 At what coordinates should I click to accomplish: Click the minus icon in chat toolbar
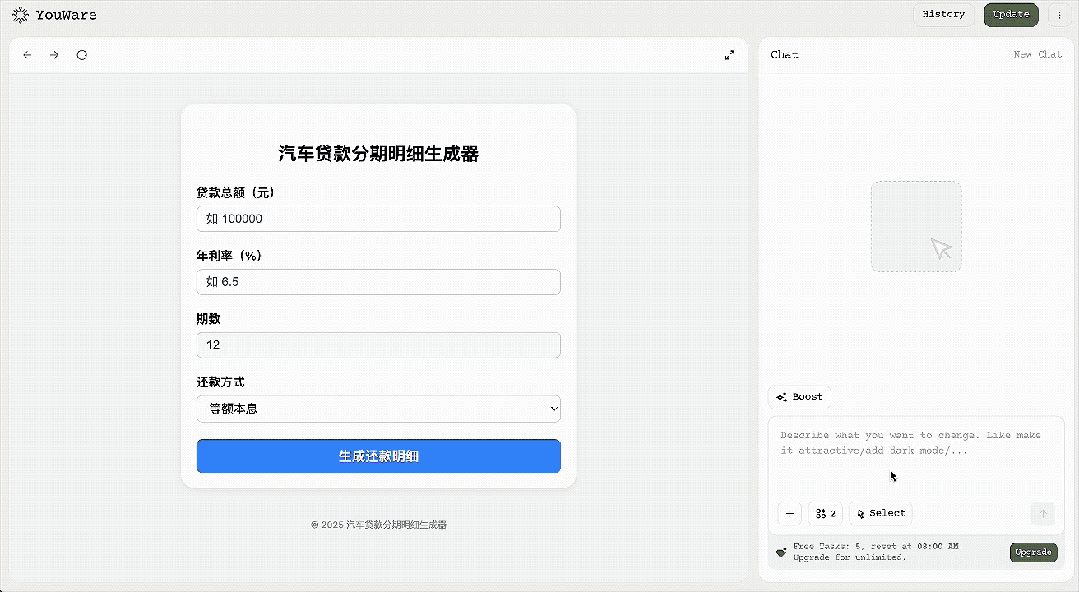tap(789, 513)
